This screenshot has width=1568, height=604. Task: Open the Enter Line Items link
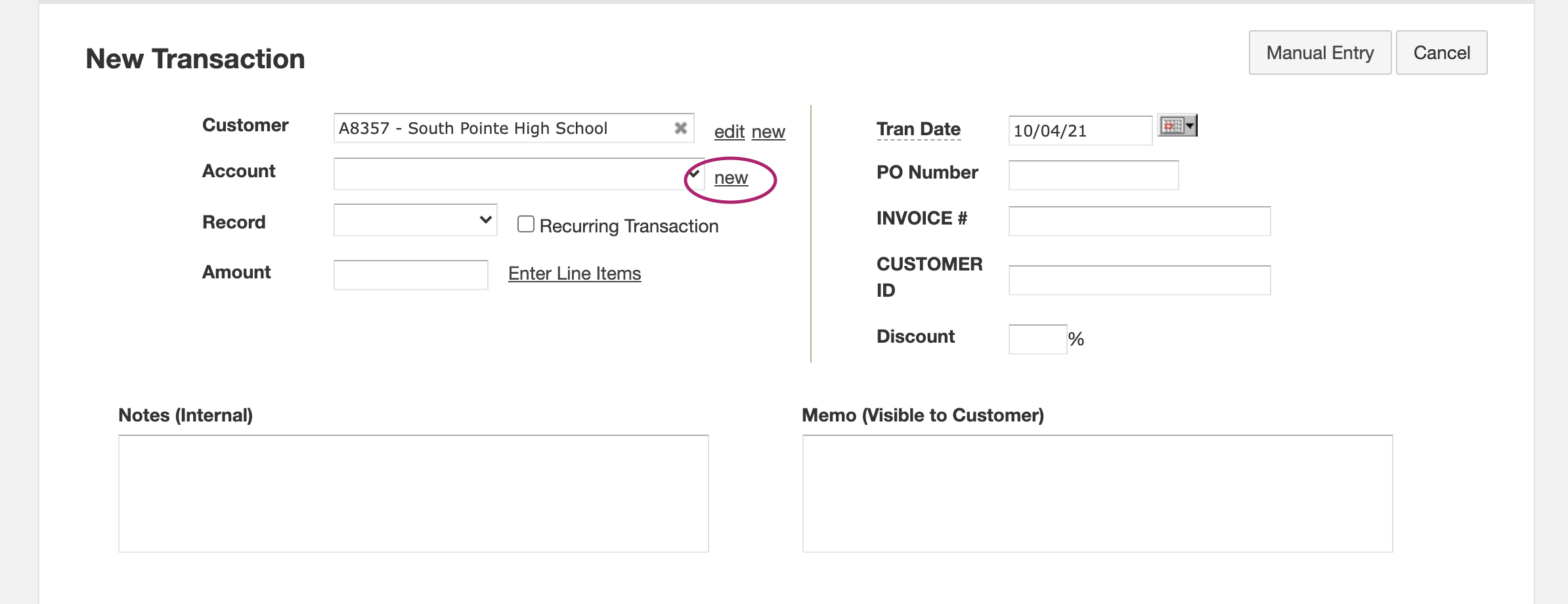pos(575,274)
